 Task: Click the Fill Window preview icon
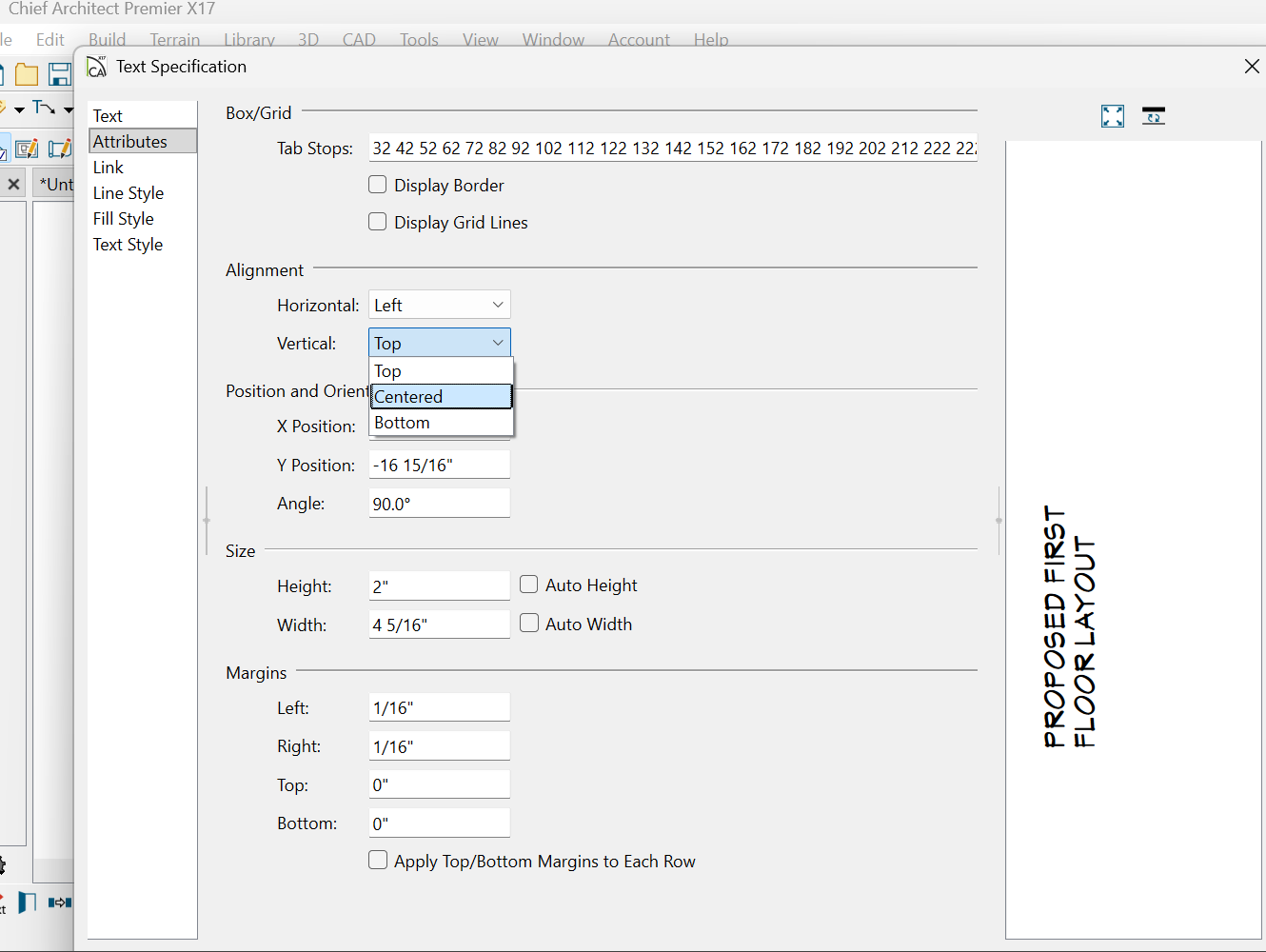(1113, 116)
